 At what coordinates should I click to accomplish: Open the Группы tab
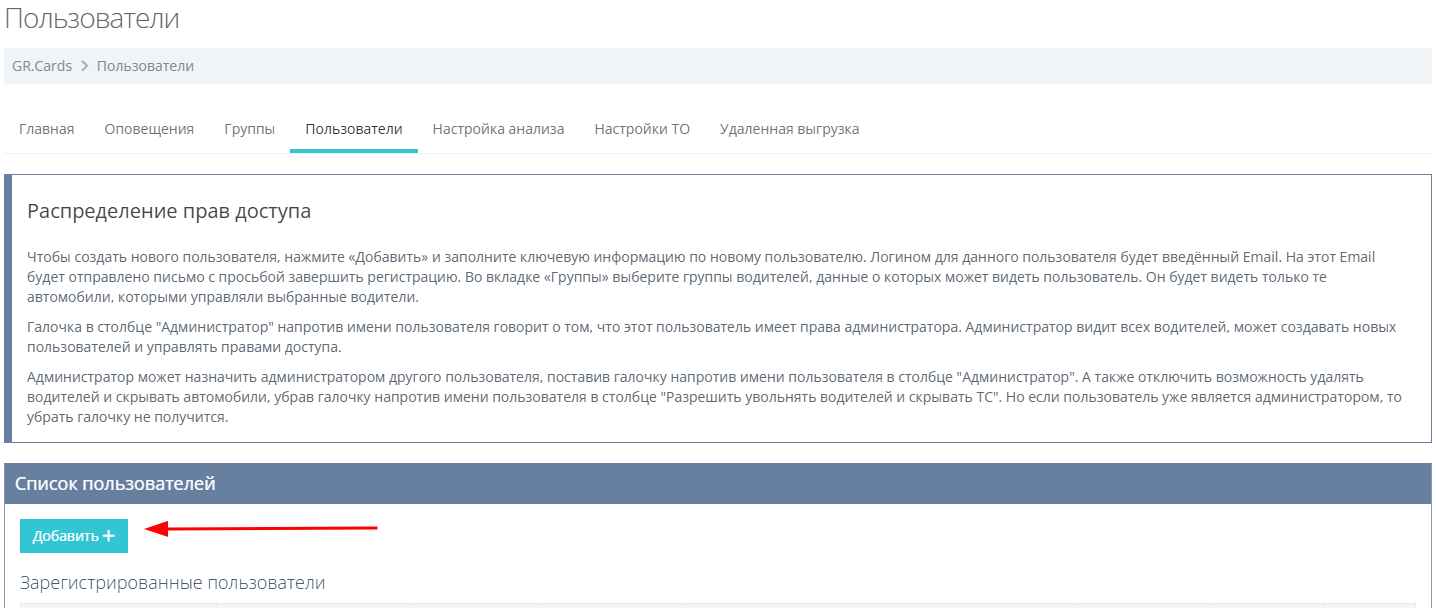(250, 129)
